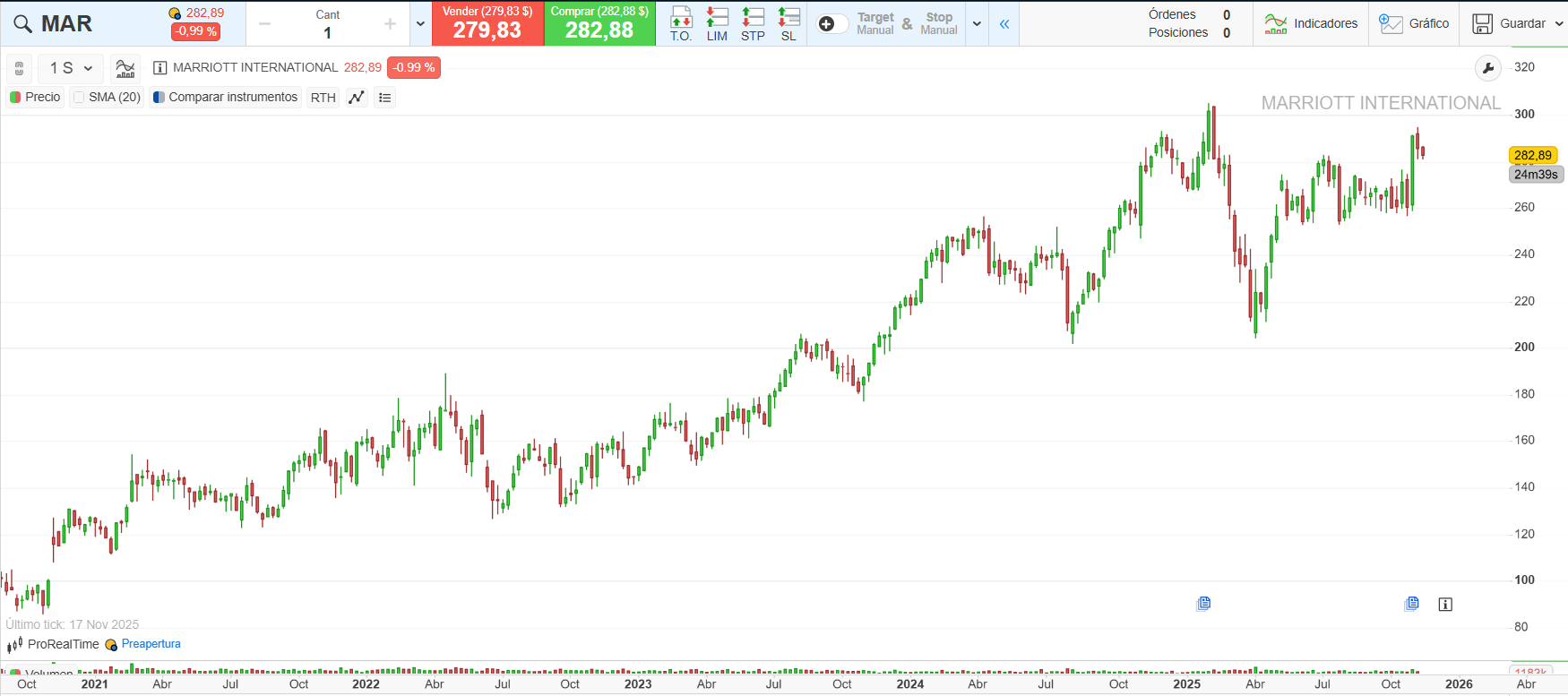
Task: Select the LIM limit order icon
Action: pos(717,23)
